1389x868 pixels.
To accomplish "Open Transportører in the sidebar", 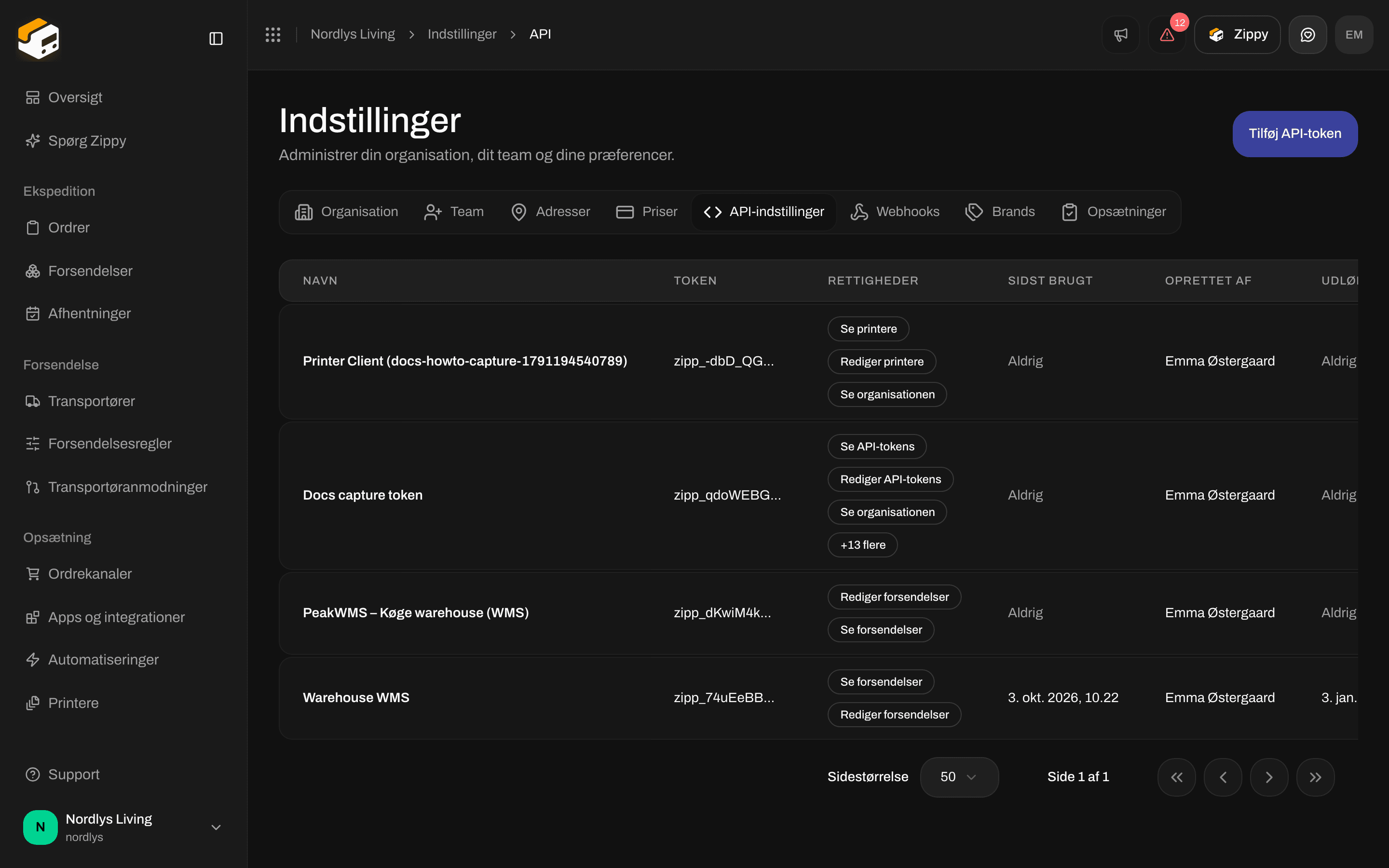I will pos(123,401).
